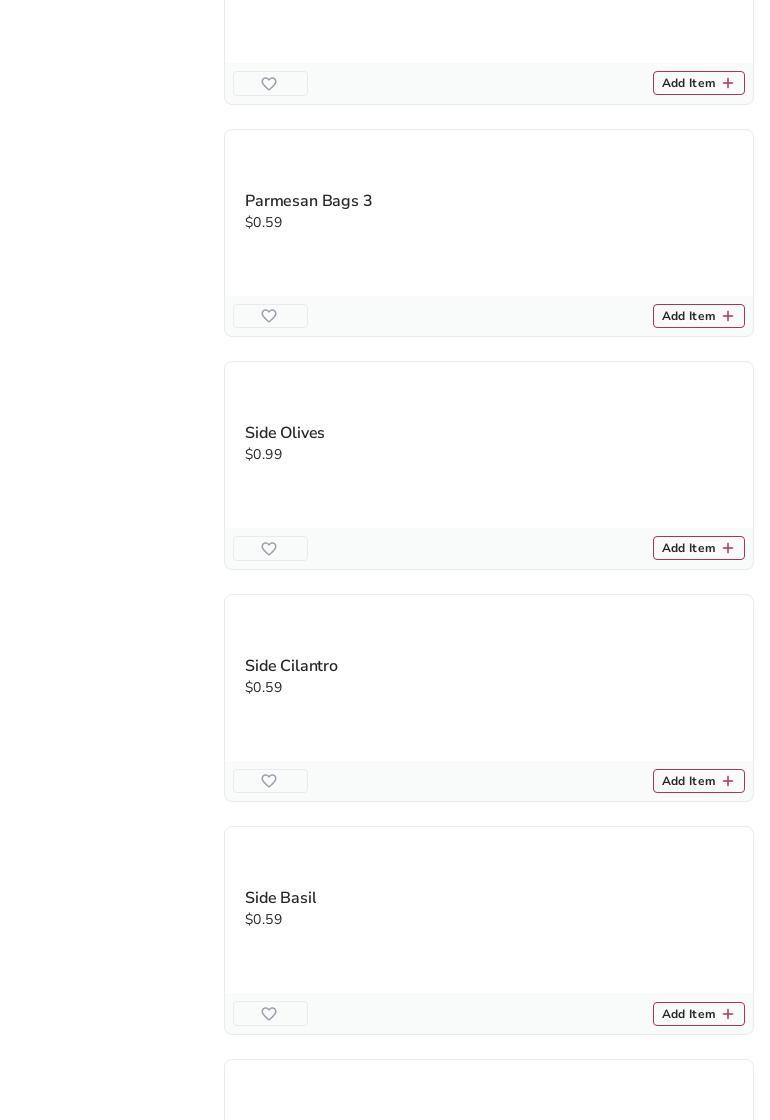
Task: Click Add Item on the Side Basil card
Action: point(698,1014)
